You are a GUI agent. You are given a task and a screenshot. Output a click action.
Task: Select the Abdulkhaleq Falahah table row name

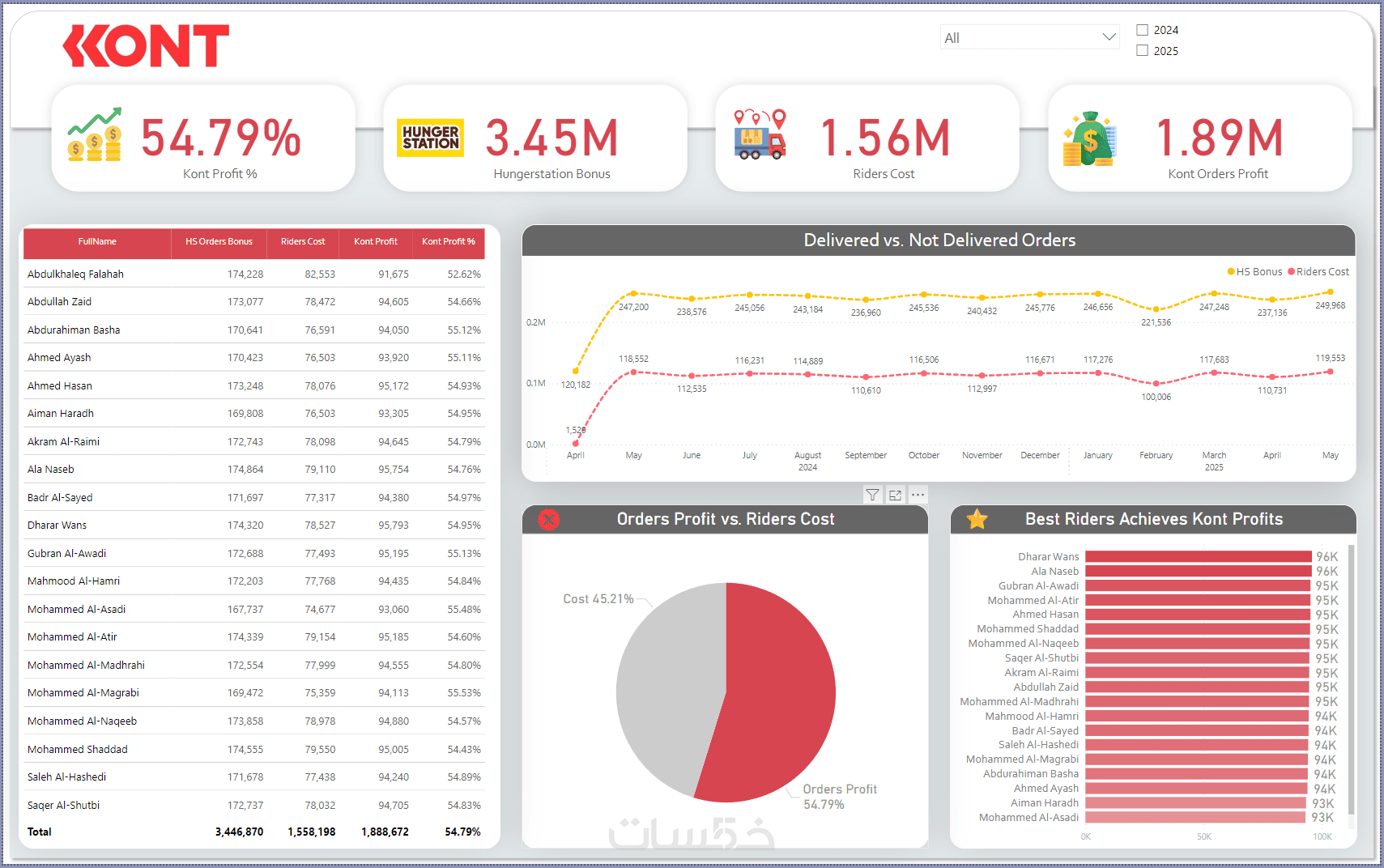click(75, 274)
